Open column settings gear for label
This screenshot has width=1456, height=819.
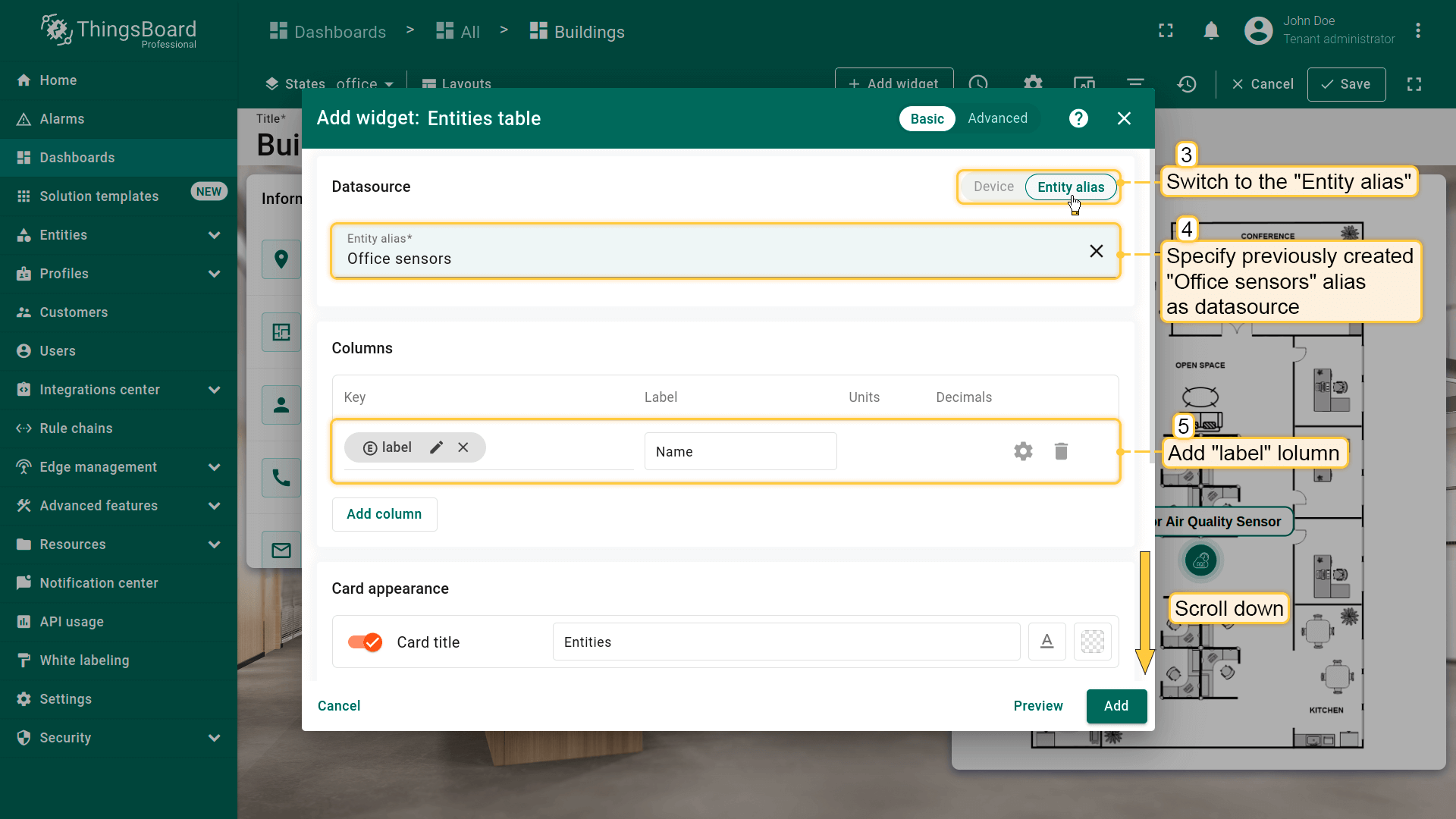click(x=1023, y=451)
